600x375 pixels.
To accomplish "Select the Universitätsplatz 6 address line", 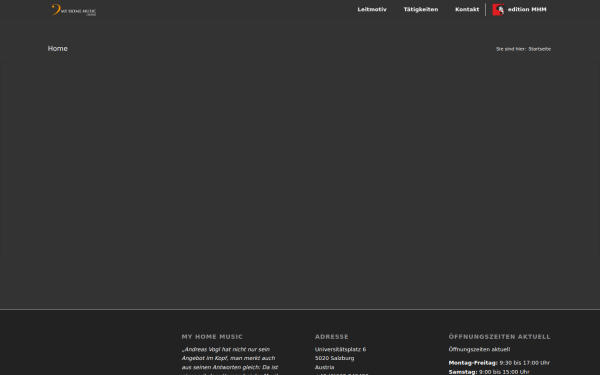I will coord(340,349).
